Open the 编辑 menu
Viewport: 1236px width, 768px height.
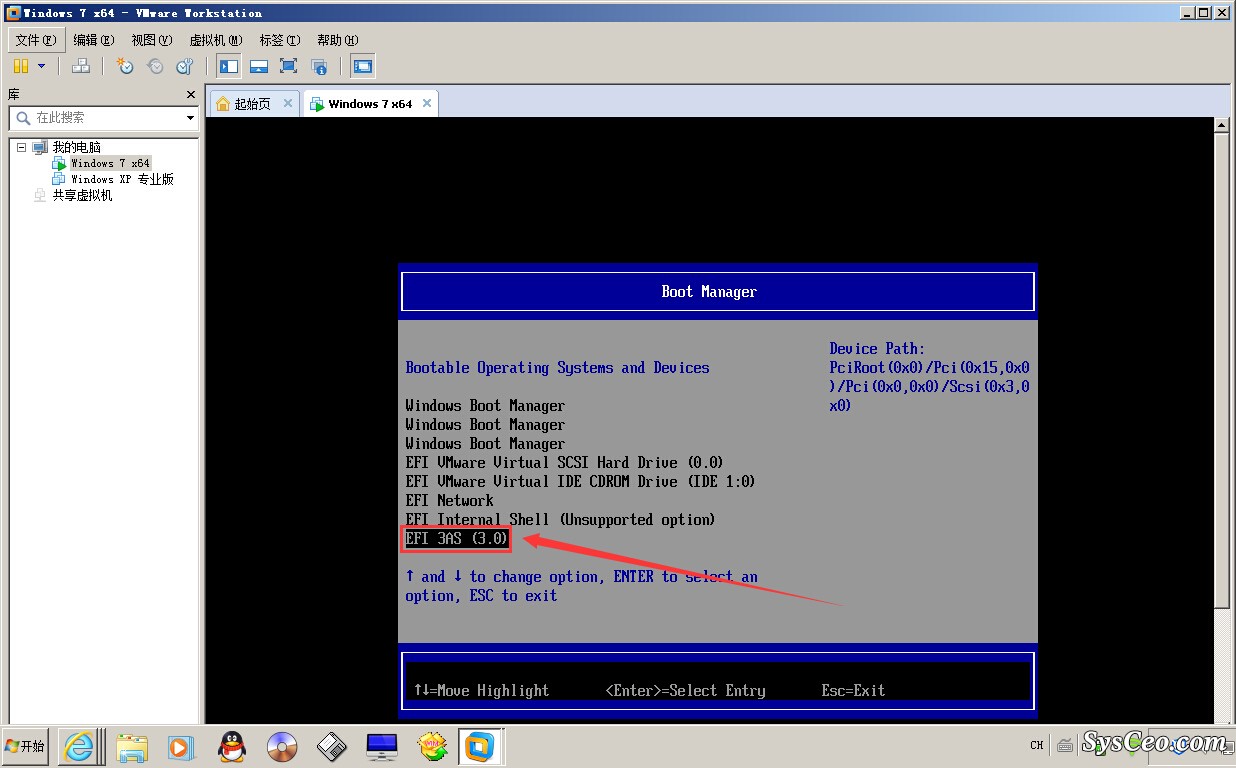click(x=93, y=40)
